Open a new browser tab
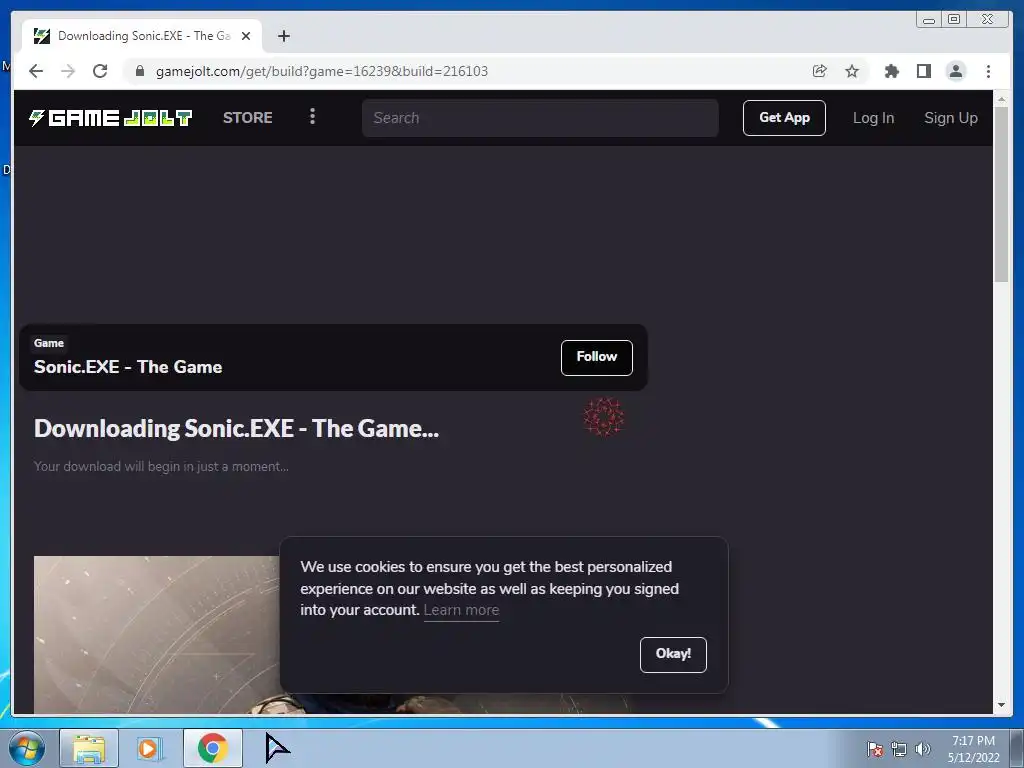The width and height of the screenshot is (1024, 768). [x=283, y=36]
